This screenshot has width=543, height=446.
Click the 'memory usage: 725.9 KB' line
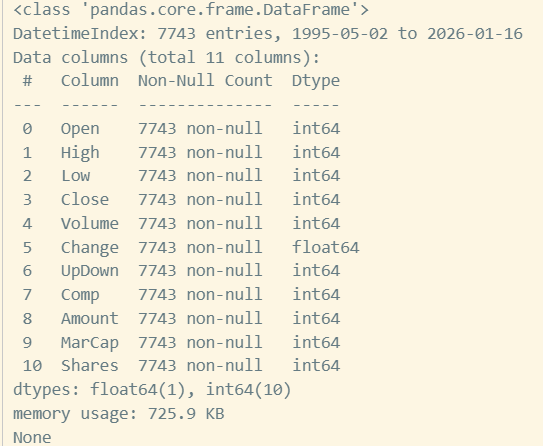[118, 414]
